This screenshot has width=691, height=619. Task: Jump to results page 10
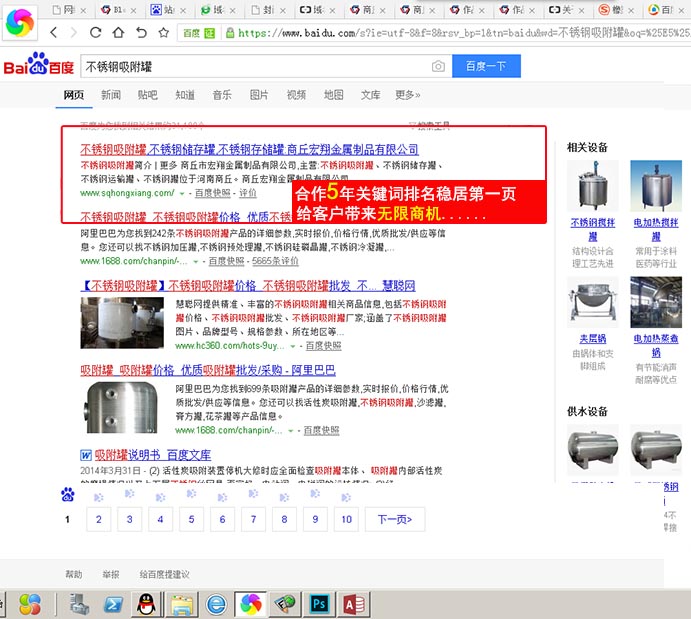[x=346, y=519]
